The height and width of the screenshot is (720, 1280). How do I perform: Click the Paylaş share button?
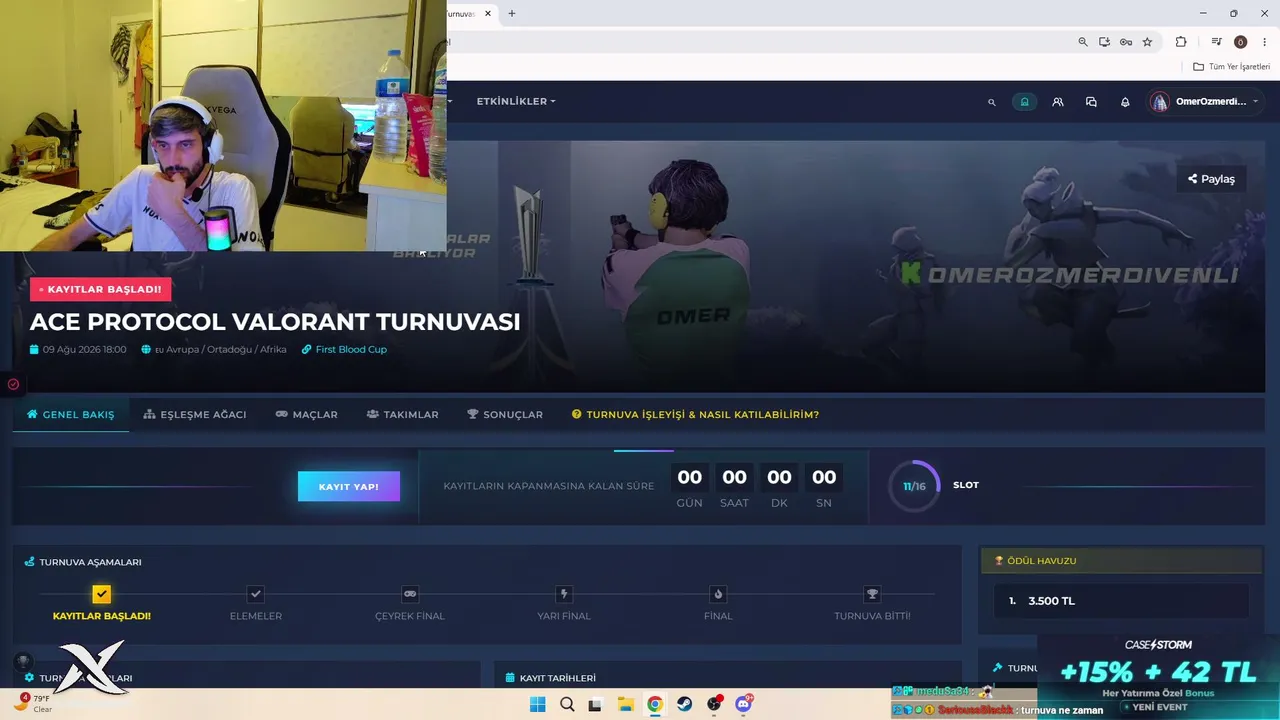point(1211,179)
